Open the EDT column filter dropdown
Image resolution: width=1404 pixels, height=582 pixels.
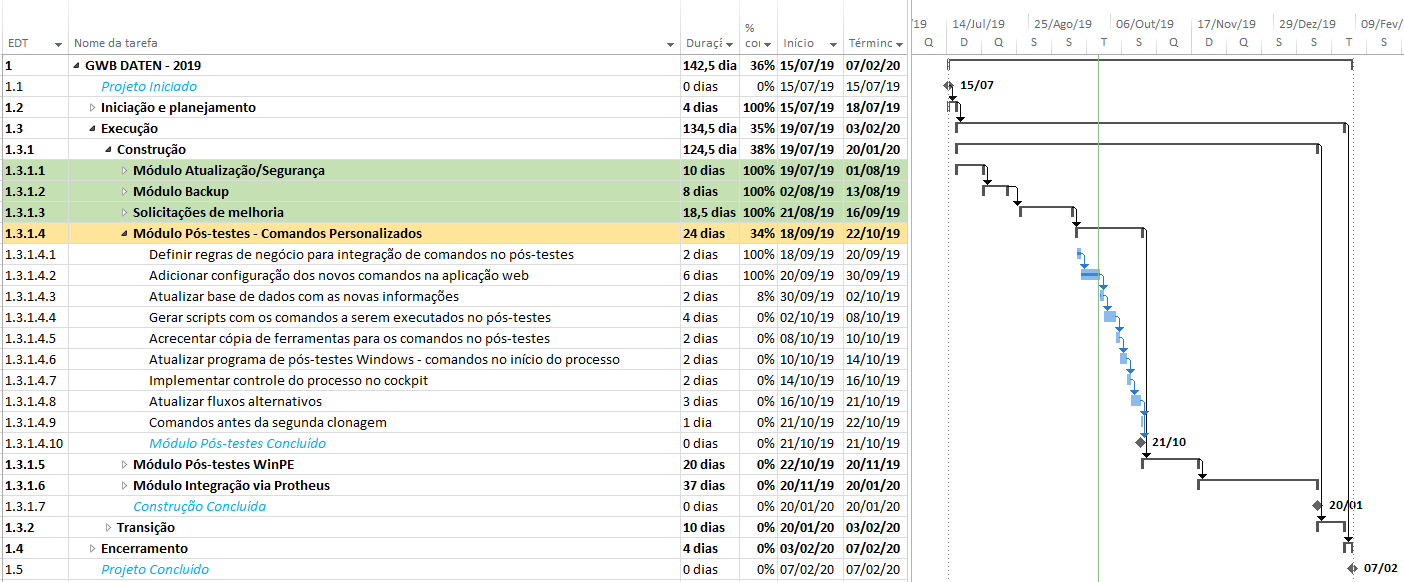(58, 45)
